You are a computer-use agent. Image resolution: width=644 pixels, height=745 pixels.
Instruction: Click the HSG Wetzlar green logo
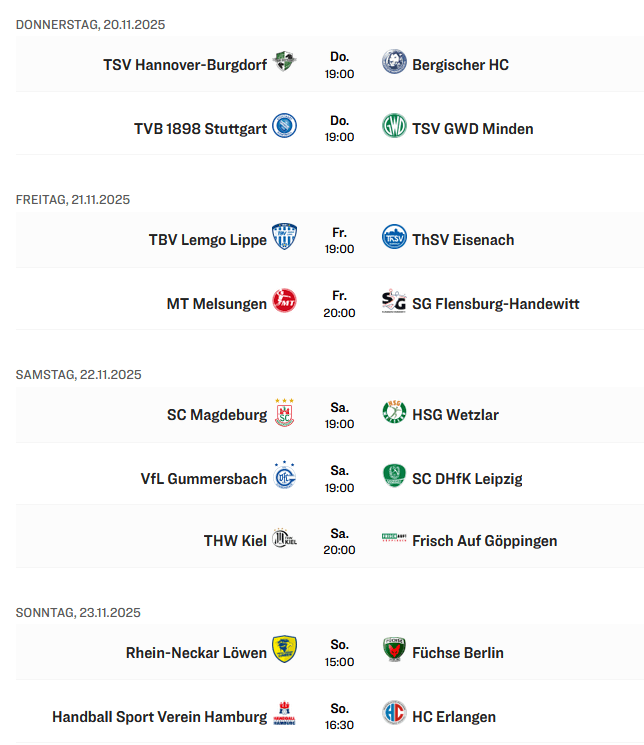pos(394,413)
